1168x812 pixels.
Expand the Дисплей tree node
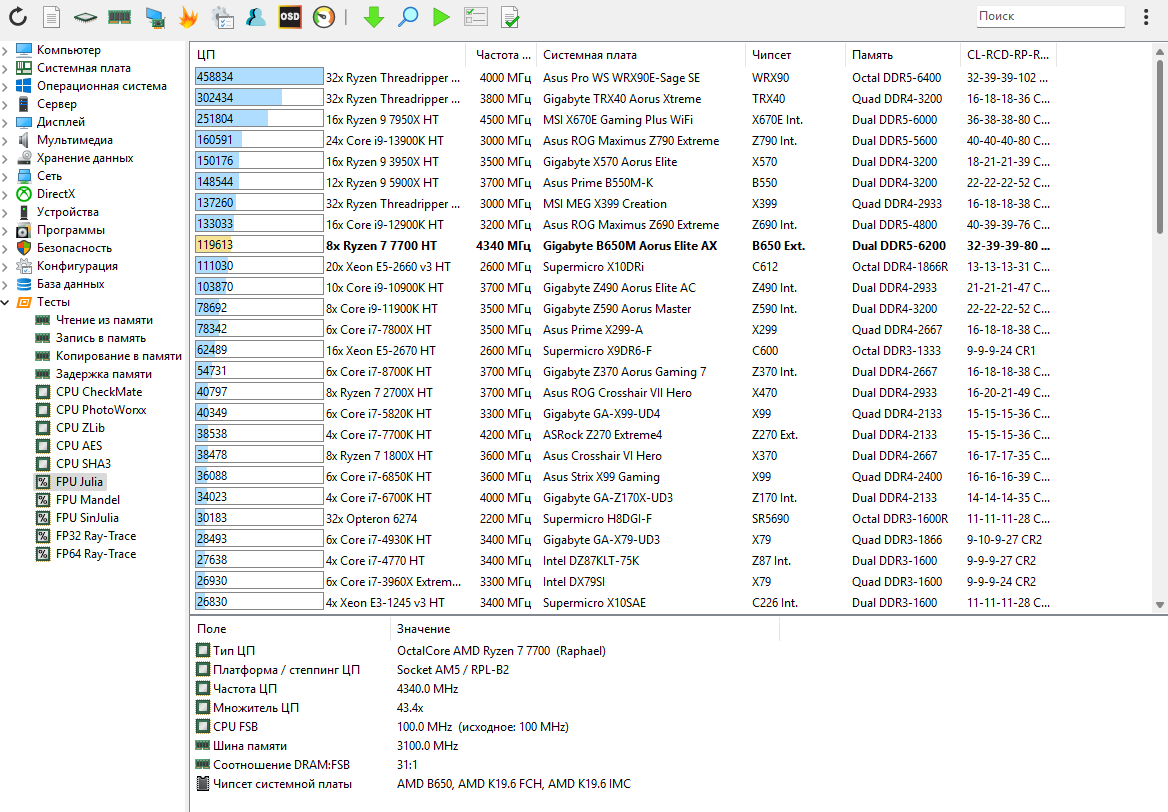point(5,122)
